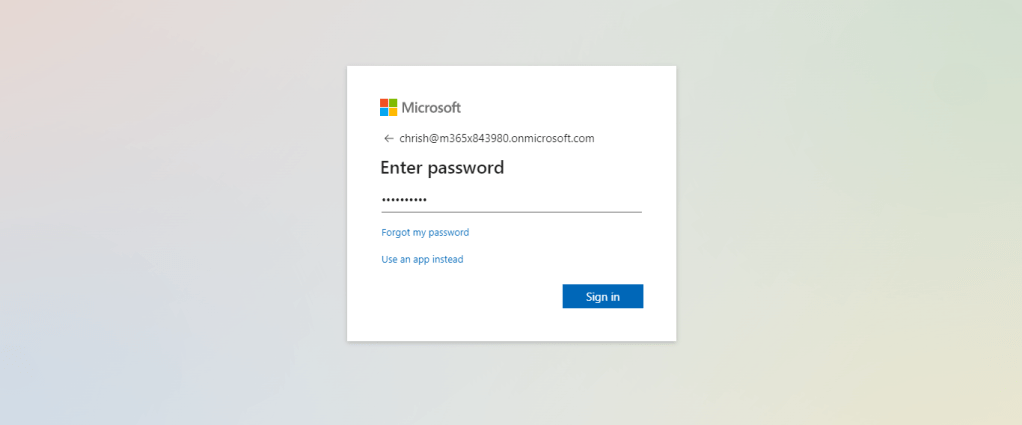
Task: Click the Enter password heading
Action: click(x=442, y=168)
